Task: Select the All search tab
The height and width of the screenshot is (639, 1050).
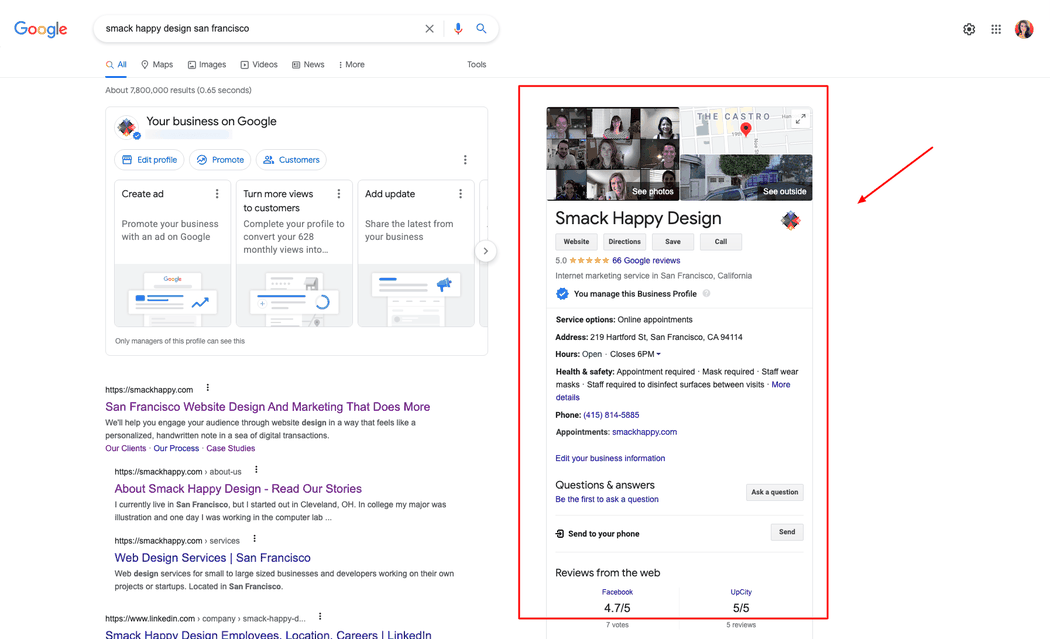Action: coord(116,65)
